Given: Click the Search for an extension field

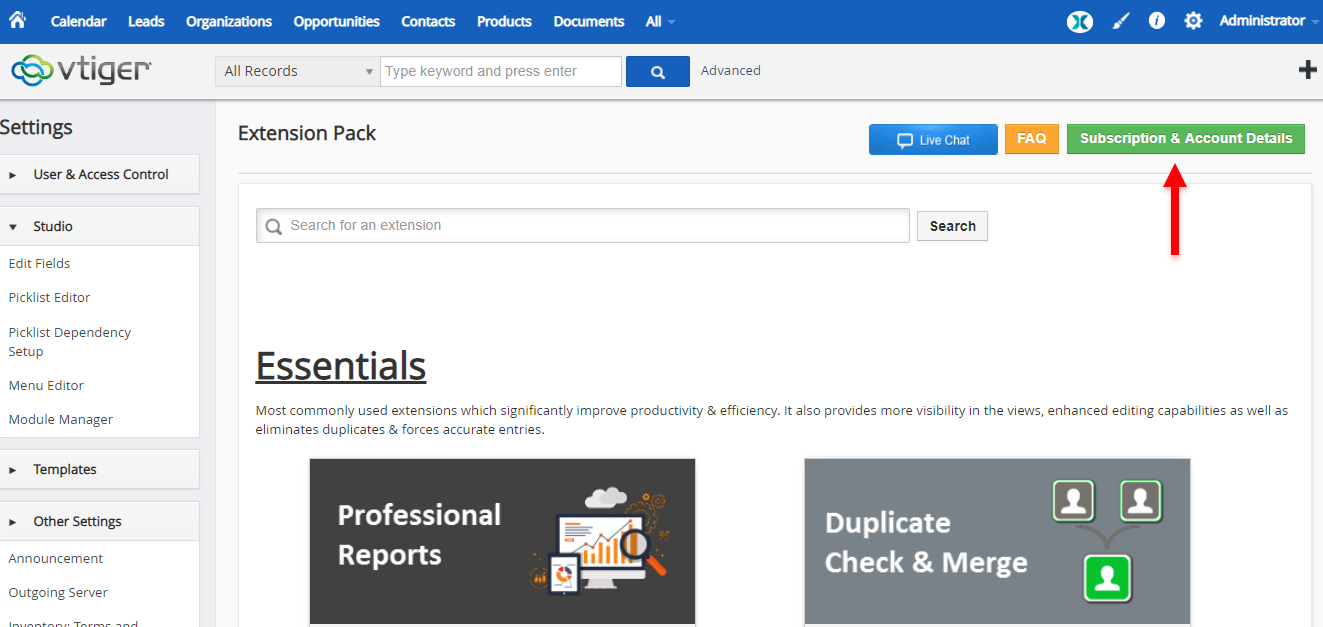Looking at the screenshot, I should pyautogui.click(x=583, y=225).
